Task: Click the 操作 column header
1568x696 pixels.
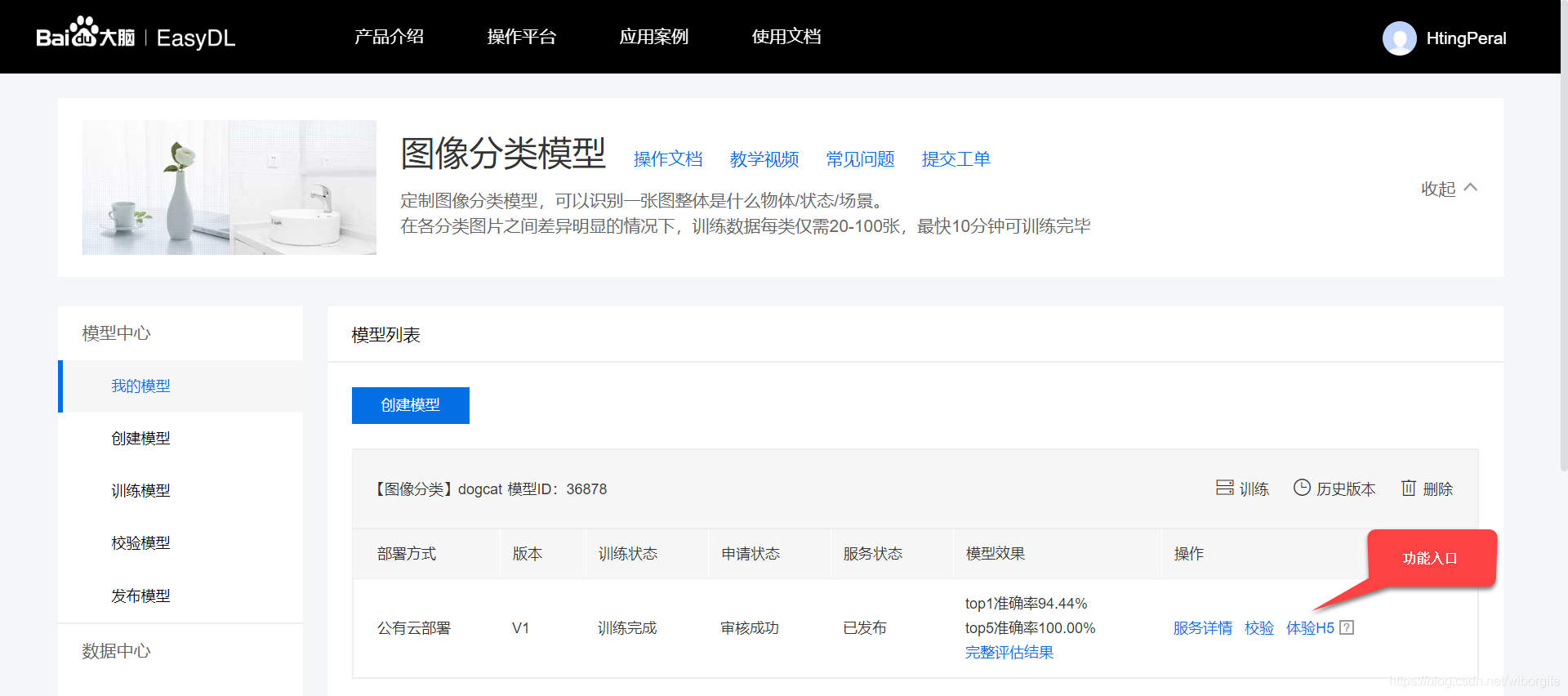Action: (1188, 553)
